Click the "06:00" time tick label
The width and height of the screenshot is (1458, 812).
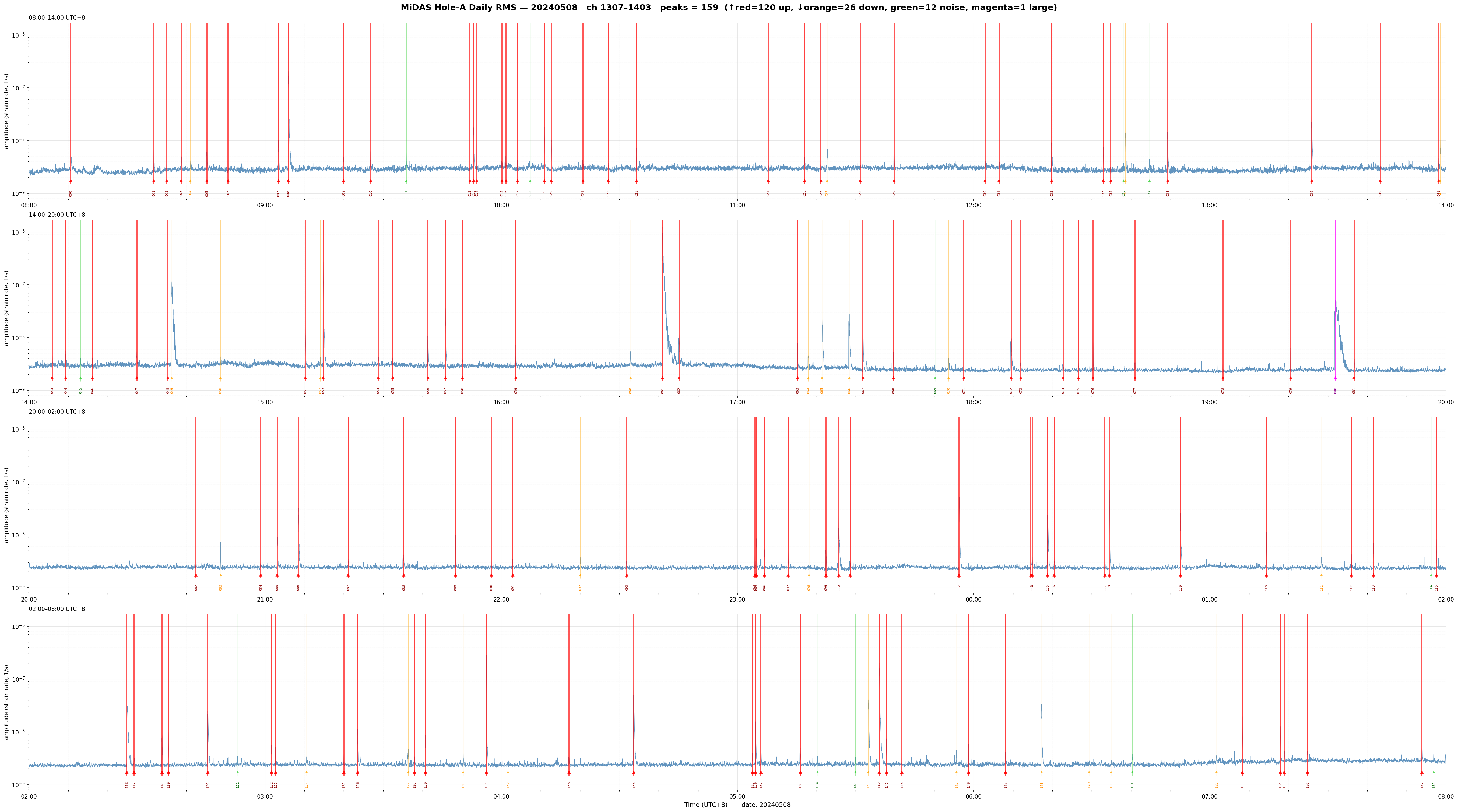click(x=974, y=797)
